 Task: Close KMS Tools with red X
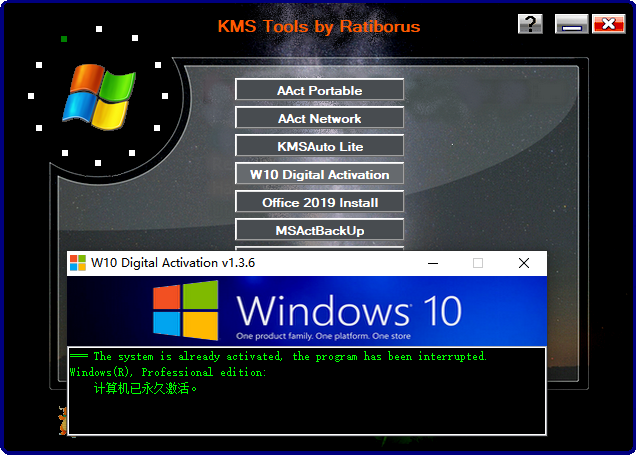coord(608,24)
